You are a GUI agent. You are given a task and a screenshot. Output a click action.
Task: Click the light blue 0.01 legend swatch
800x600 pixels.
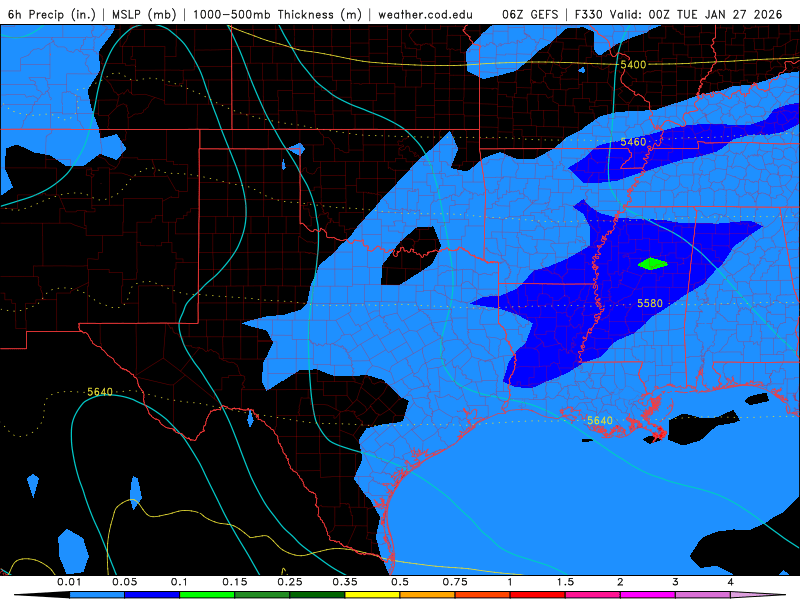point(97,595)
